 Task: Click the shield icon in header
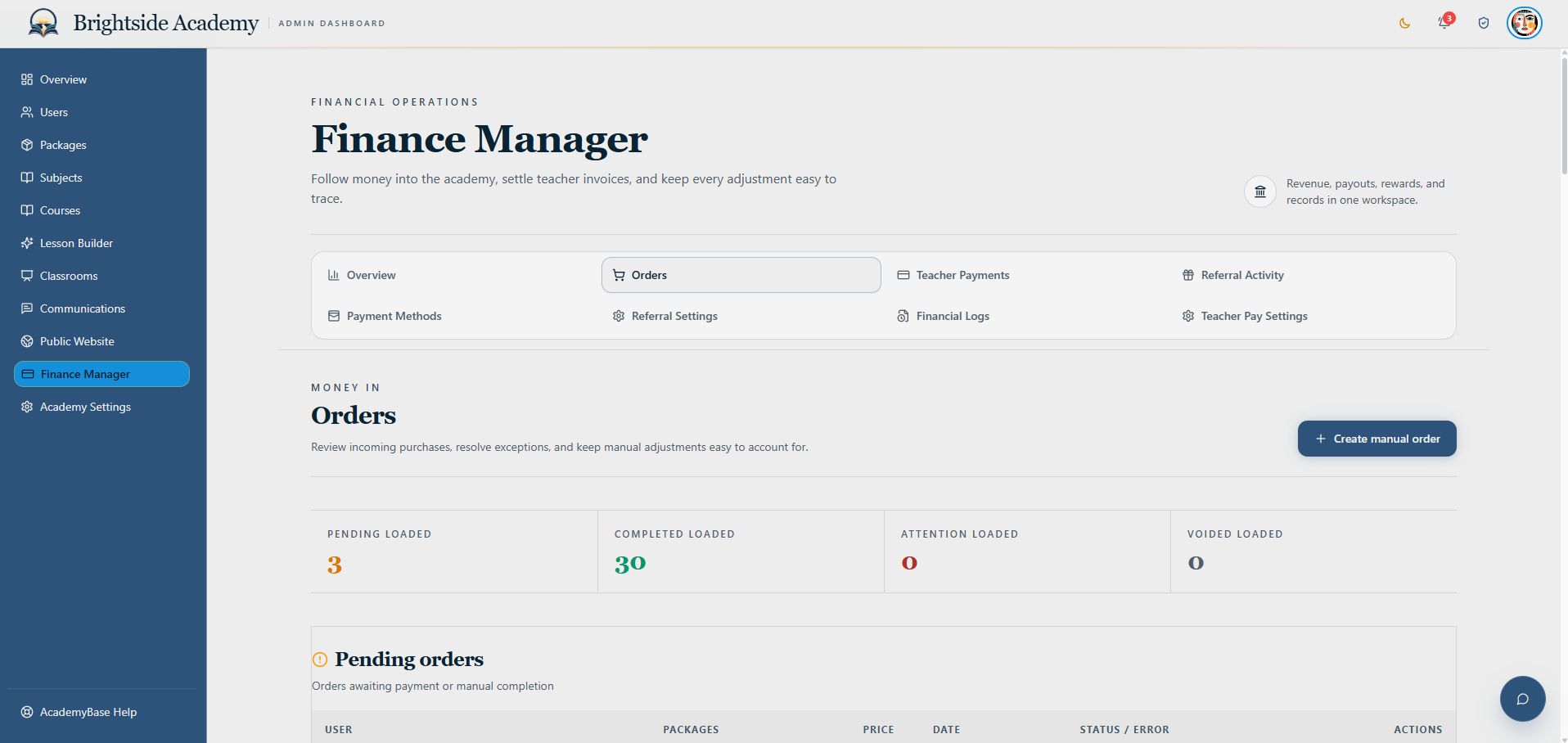coord(1484,23)
